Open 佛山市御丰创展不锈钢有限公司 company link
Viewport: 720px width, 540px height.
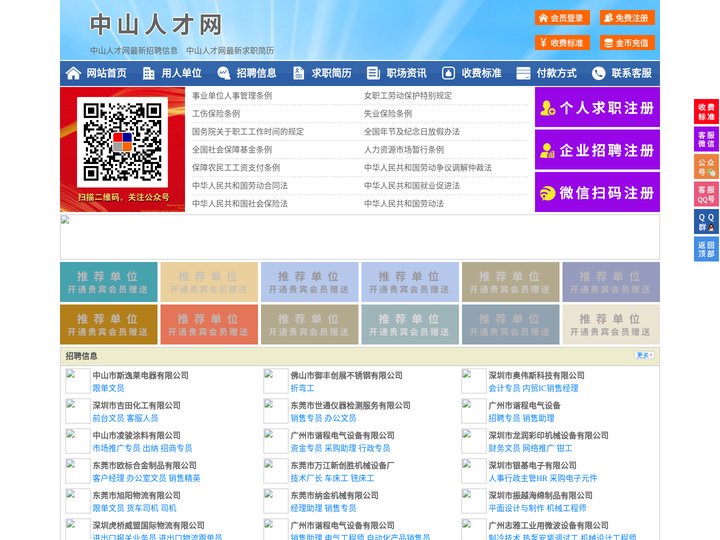pos(346,375)
